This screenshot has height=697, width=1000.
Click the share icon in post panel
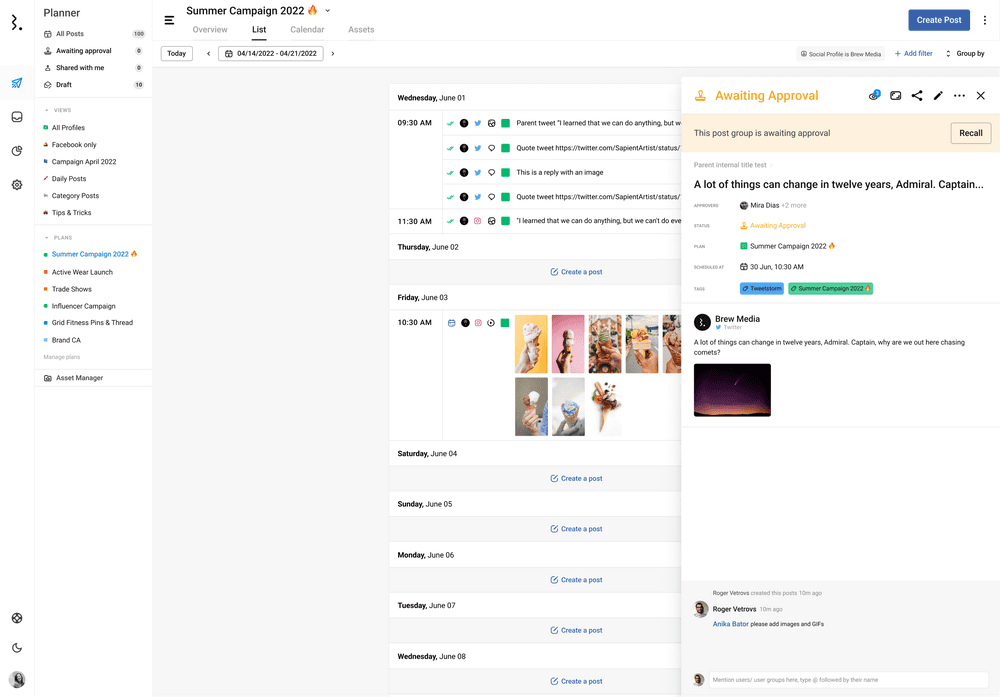pos(917,96)
